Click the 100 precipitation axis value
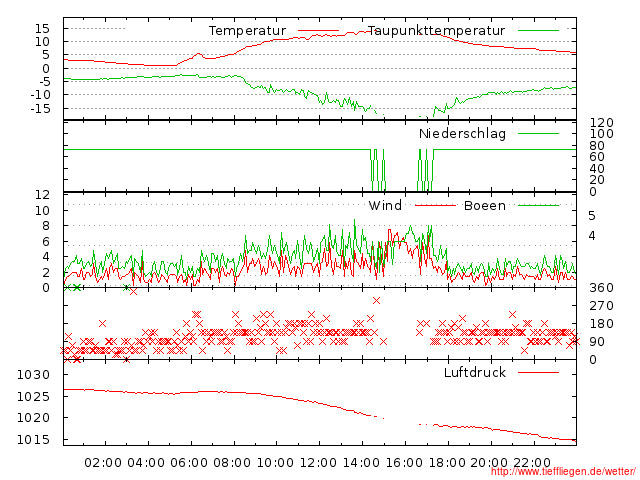Viewport: 640px width, 480px height. coord(601,134)
